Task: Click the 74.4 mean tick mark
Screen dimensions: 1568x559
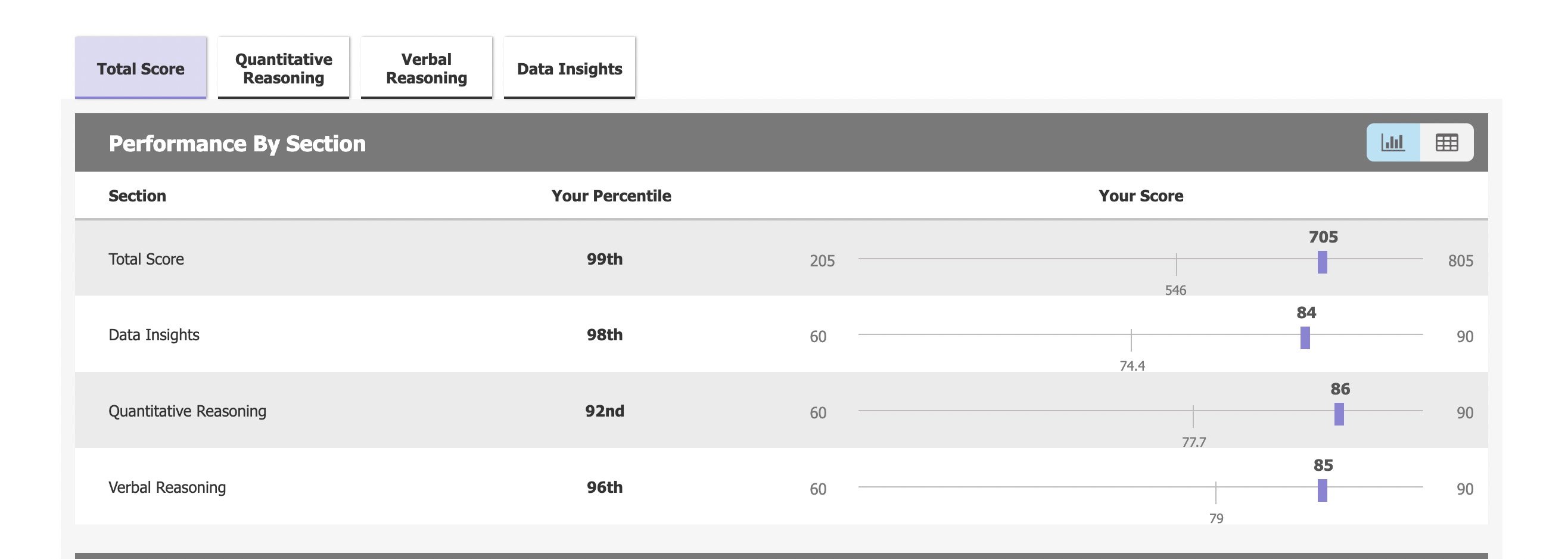Action: click(x=1131, y=340)
